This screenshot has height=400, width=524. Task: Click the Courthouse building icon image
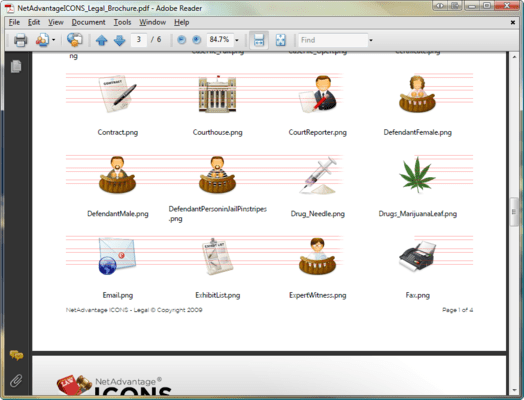click(x=218, y=94)
